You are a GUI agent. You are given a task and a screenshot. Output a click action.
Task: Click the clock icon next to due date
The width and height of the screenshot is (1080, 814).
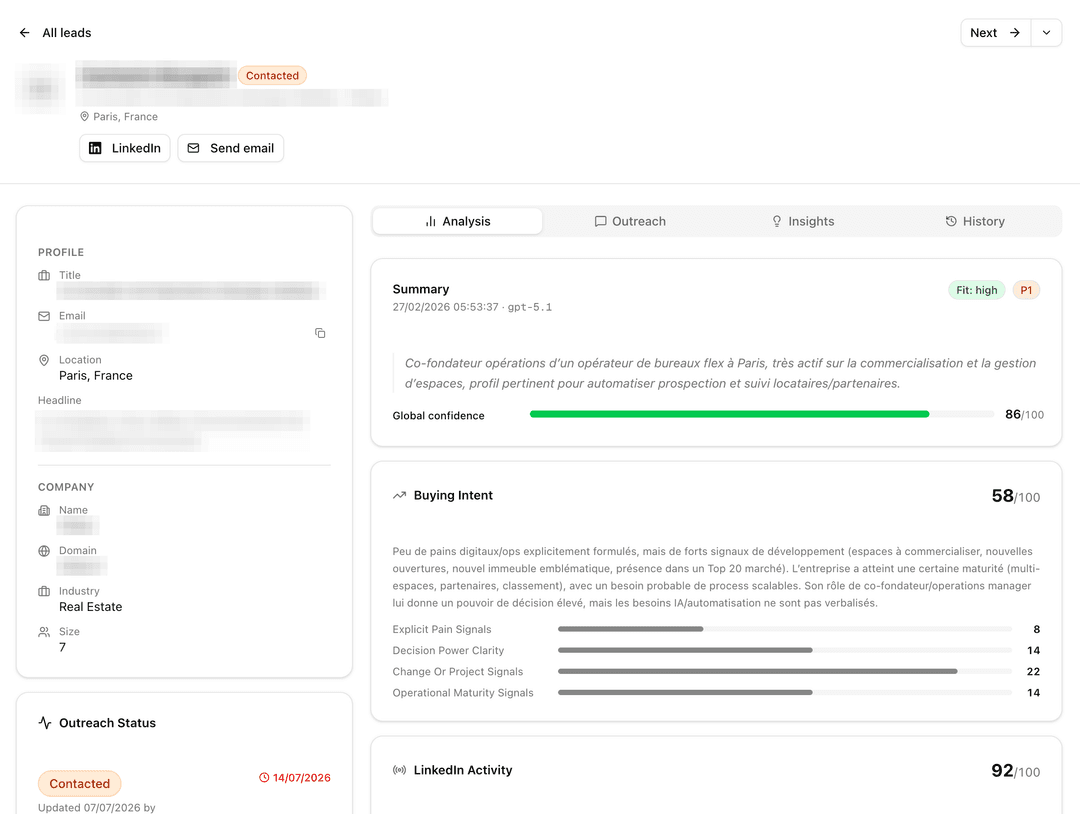pos(264,778)
